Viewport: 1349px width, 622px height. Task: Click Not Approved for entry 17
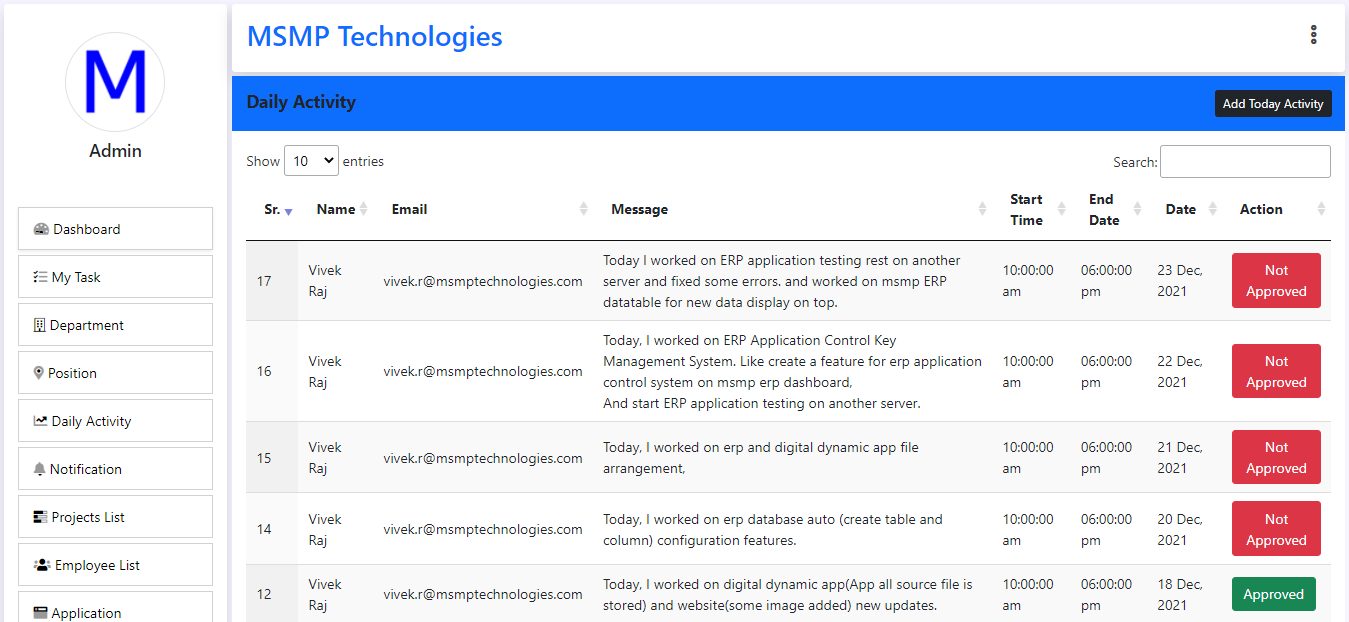(x=1276, y=281)
